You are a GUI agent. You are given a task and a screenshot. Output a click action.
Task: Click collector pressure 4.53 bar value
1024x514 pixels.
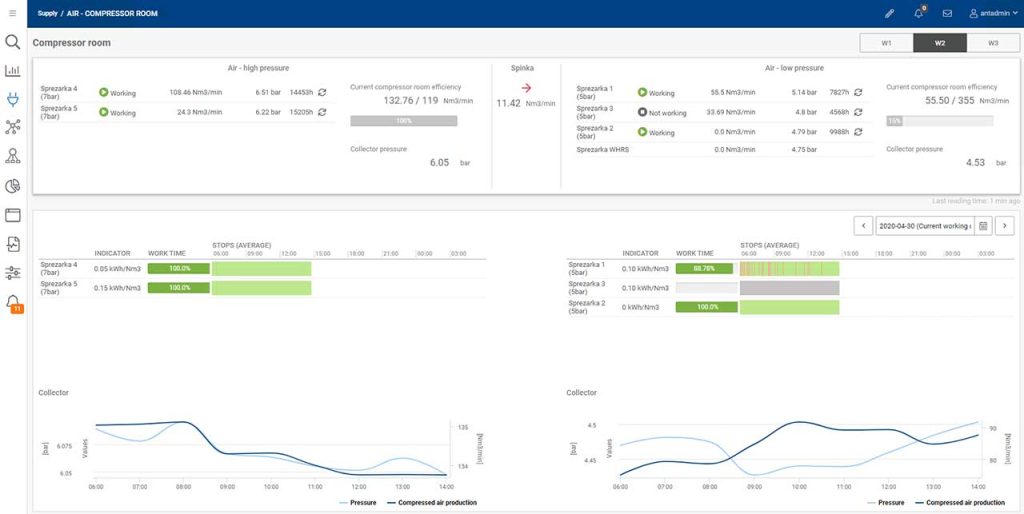(x=975, y=163)
